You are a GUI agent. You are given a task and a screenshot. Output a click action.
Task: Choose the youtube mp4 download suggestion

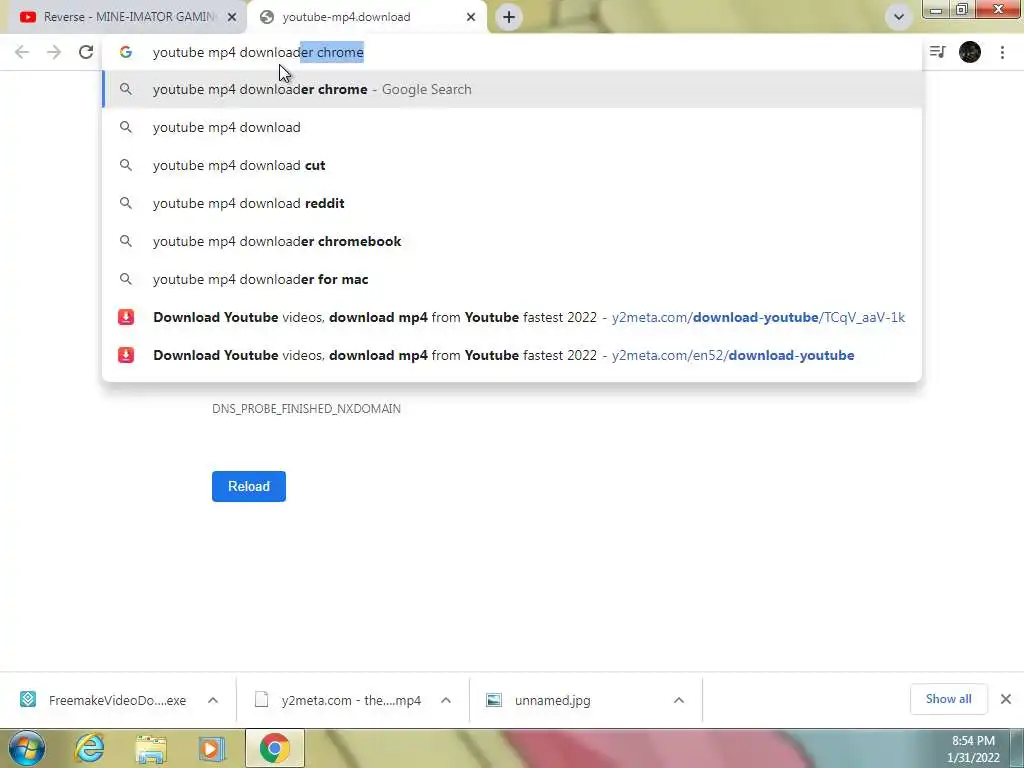coord(512,127)
